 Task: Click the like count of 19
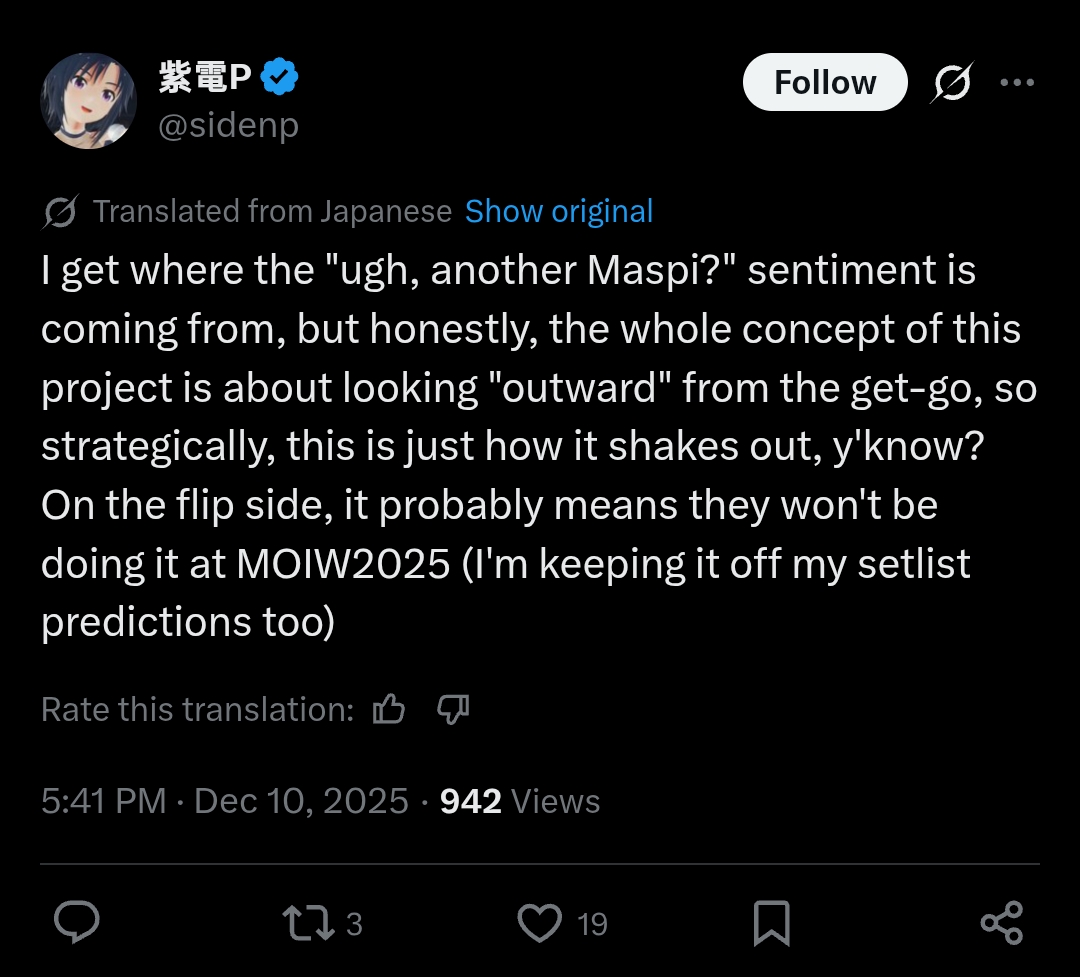click(x=592, y=924)
